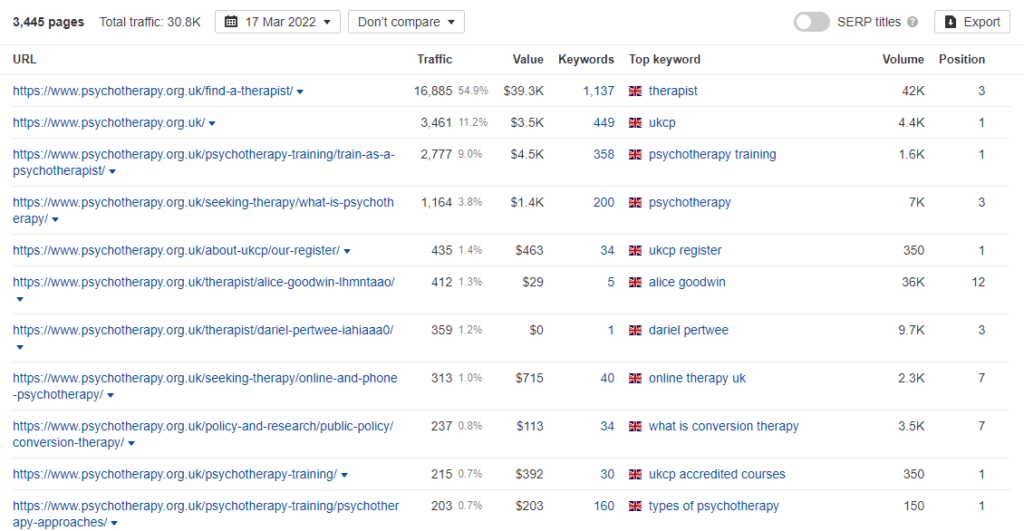Open the 'ukcp' top keyword link
Image resolution: width=1024 pixels, height=531 pixels.
click(x=662, y=122)
